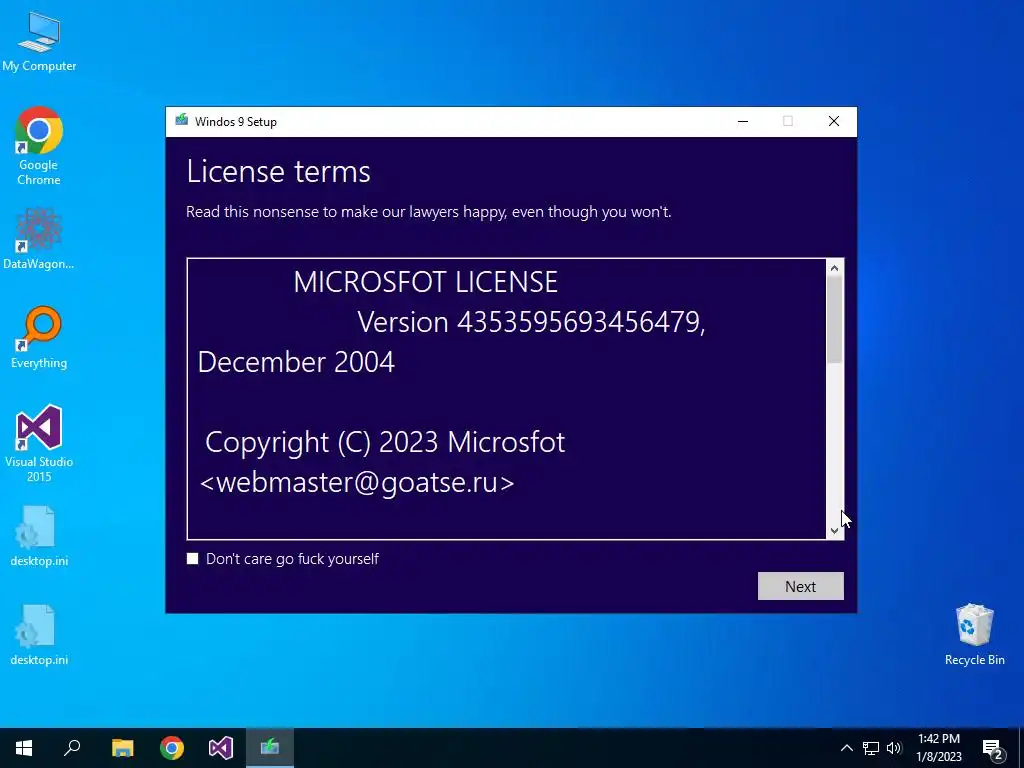Click the MICROSFOT LICENSE heading text
Image resolution: width=1024 pixels, height=768 pixels.
425,282
